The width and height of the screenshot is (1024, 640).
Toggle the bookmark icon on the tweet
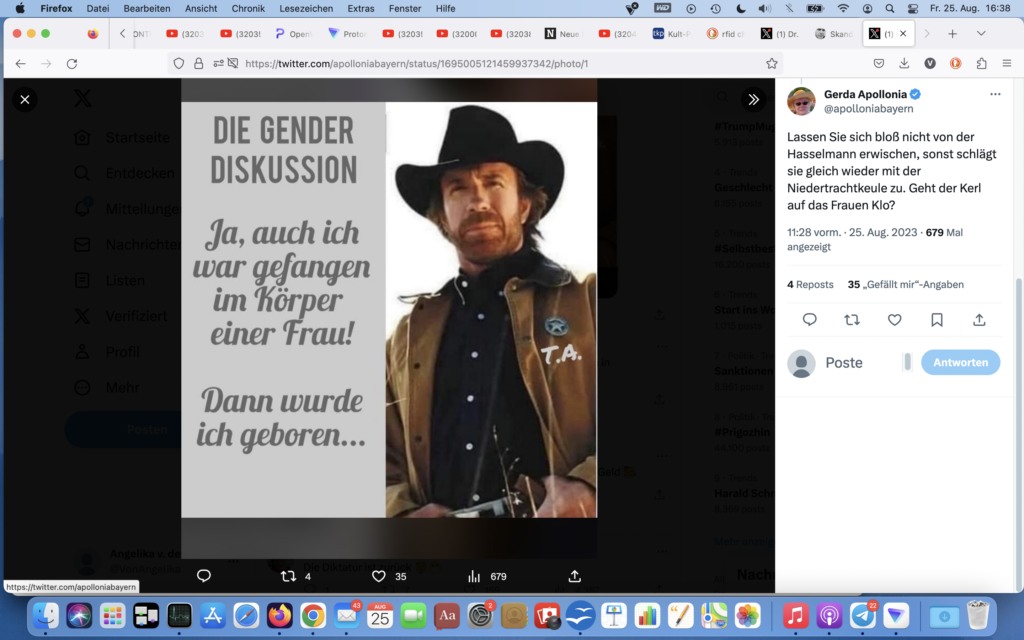[937, 320]
